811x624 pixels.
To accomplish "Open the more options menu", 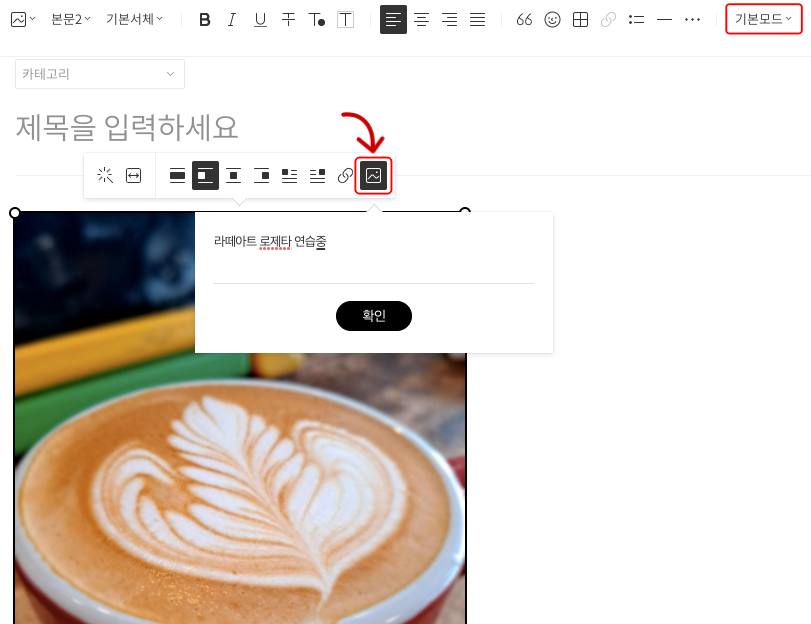I will 692,18.
